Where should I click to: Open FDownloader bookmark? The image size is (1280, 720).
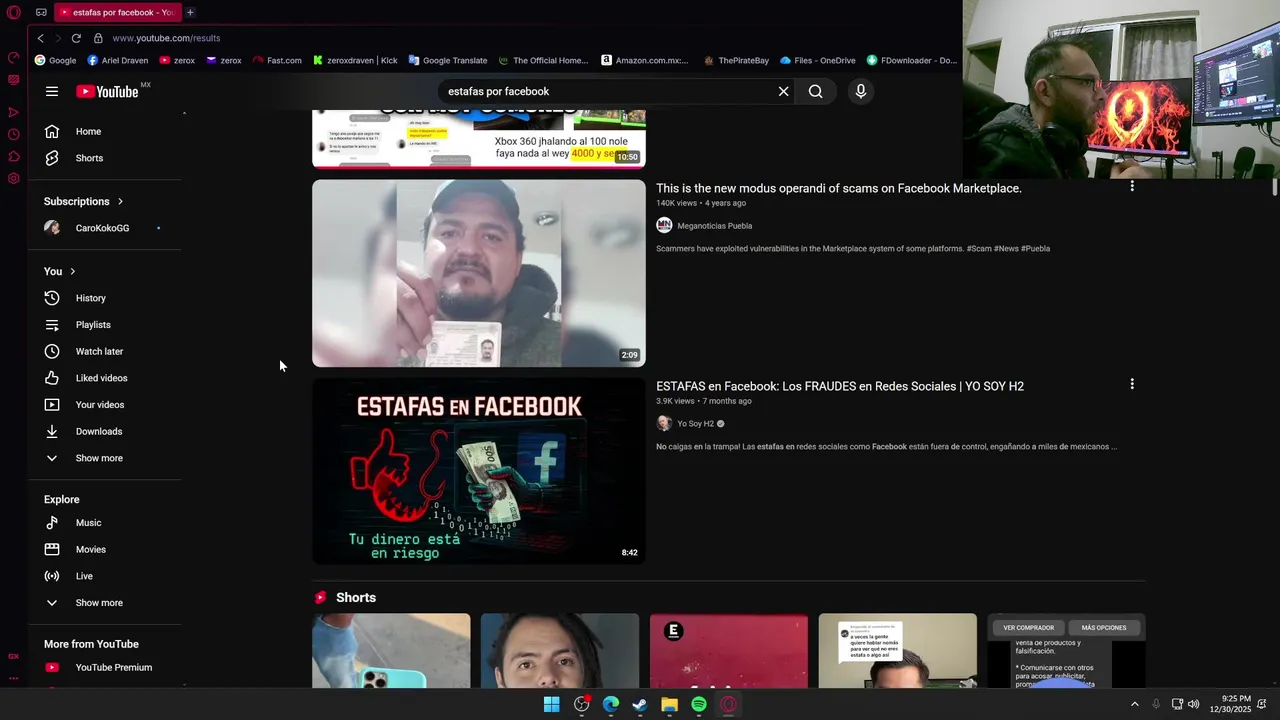[x=912, y=60]
